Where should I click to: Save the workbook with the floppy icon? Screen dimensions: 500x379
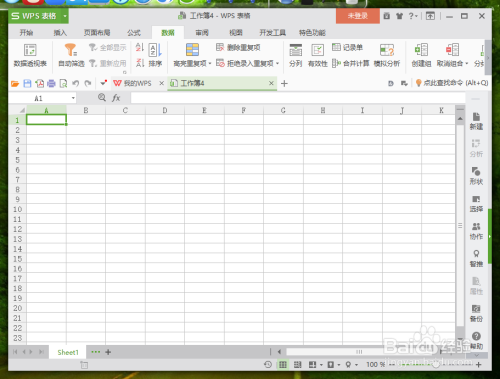(27, 83)
